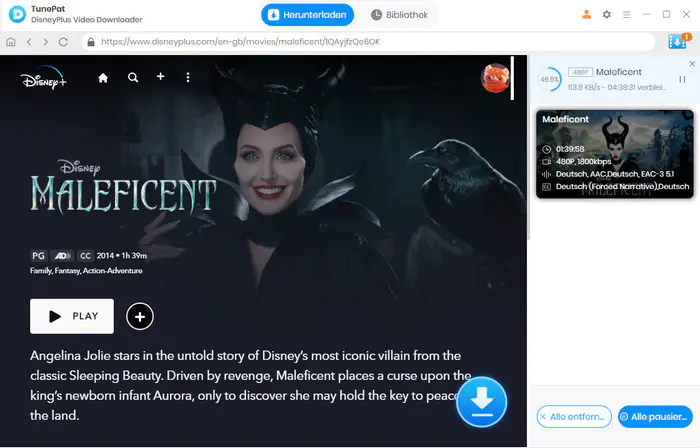The width and height of the screenshot is (700, 448).
Task: Close the download panel with X
Action: point(692,64)
